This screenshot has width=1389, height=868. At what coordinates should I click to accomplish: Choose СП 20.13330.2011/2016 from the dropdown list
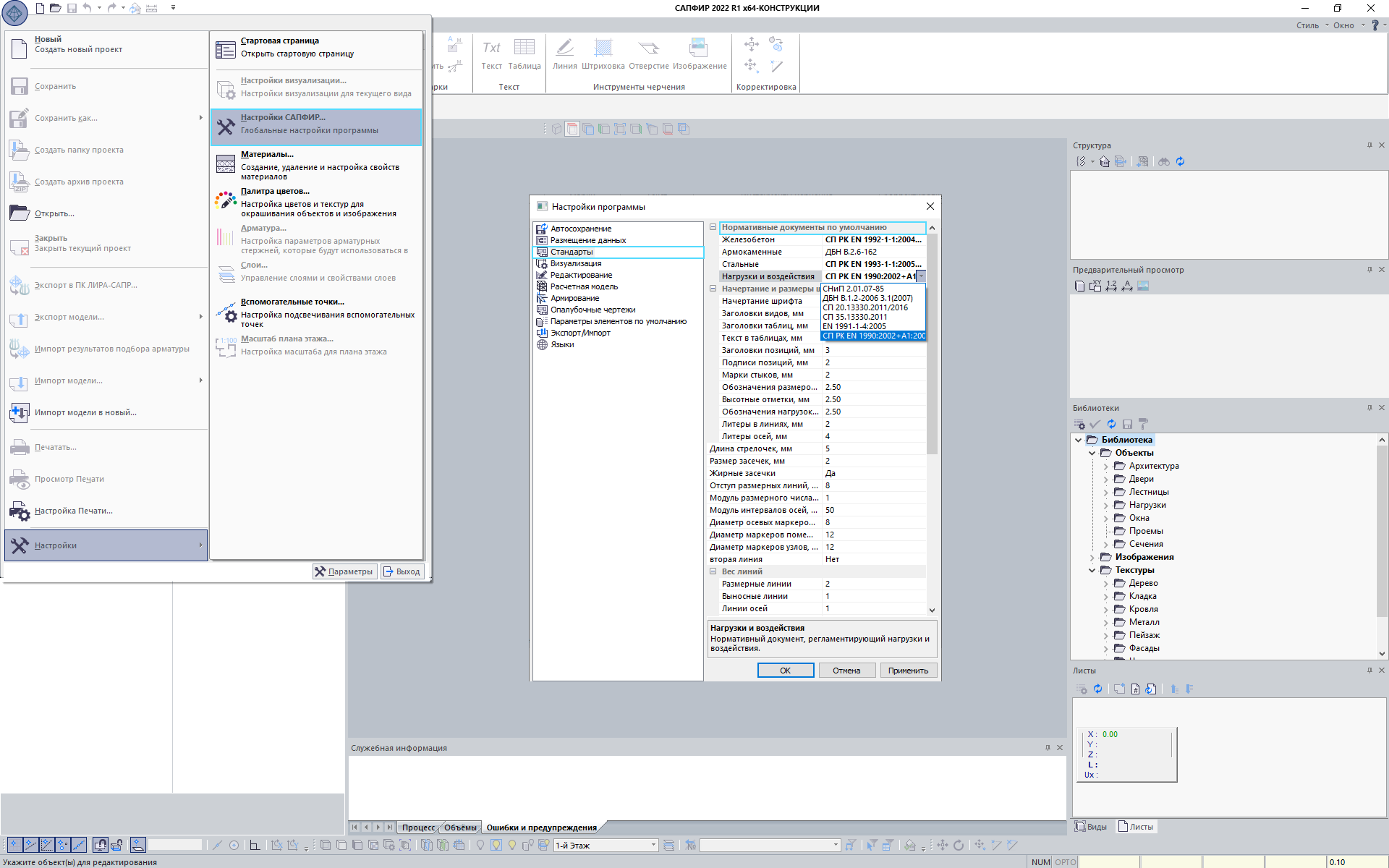click(865, 307)
